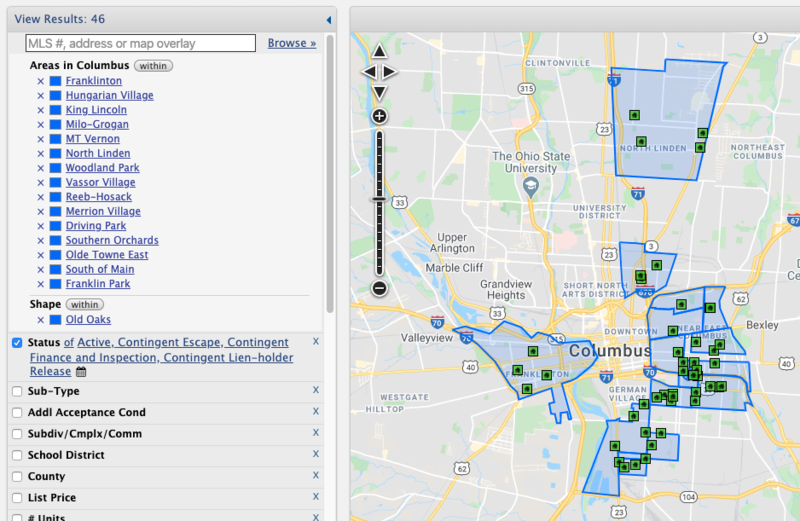This screenshot has width=800, height=521.
Task: Click the MLS #, address search field
Action: point(140,44)
